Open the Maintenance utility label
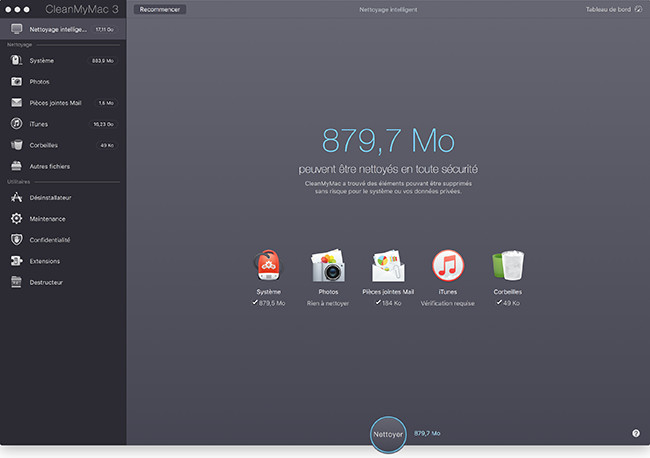This screenshot has height=458, width=650. click(47, 219)
